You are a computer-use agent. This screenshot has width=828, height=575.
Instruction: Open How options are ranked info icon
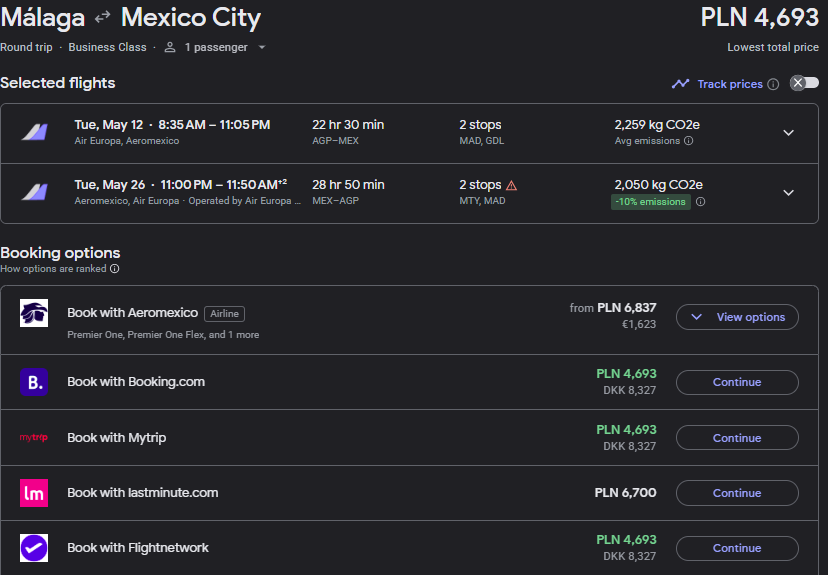click(x=115, y=269)
